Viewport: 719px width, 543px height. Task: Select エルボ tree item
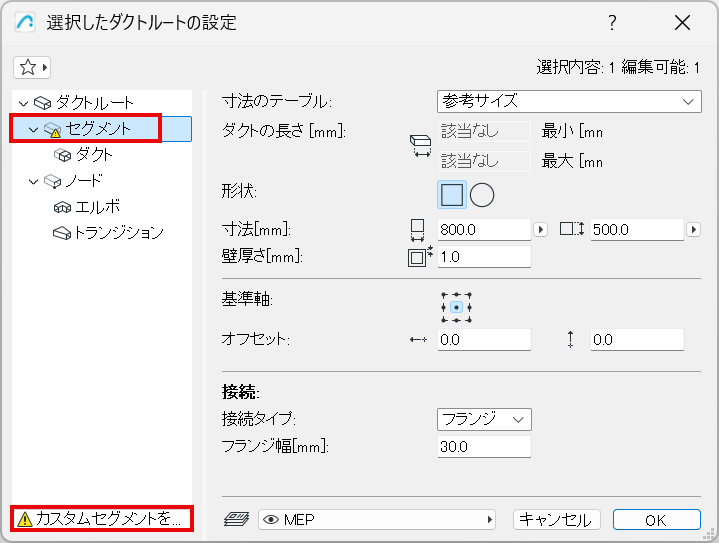point(97,207)
